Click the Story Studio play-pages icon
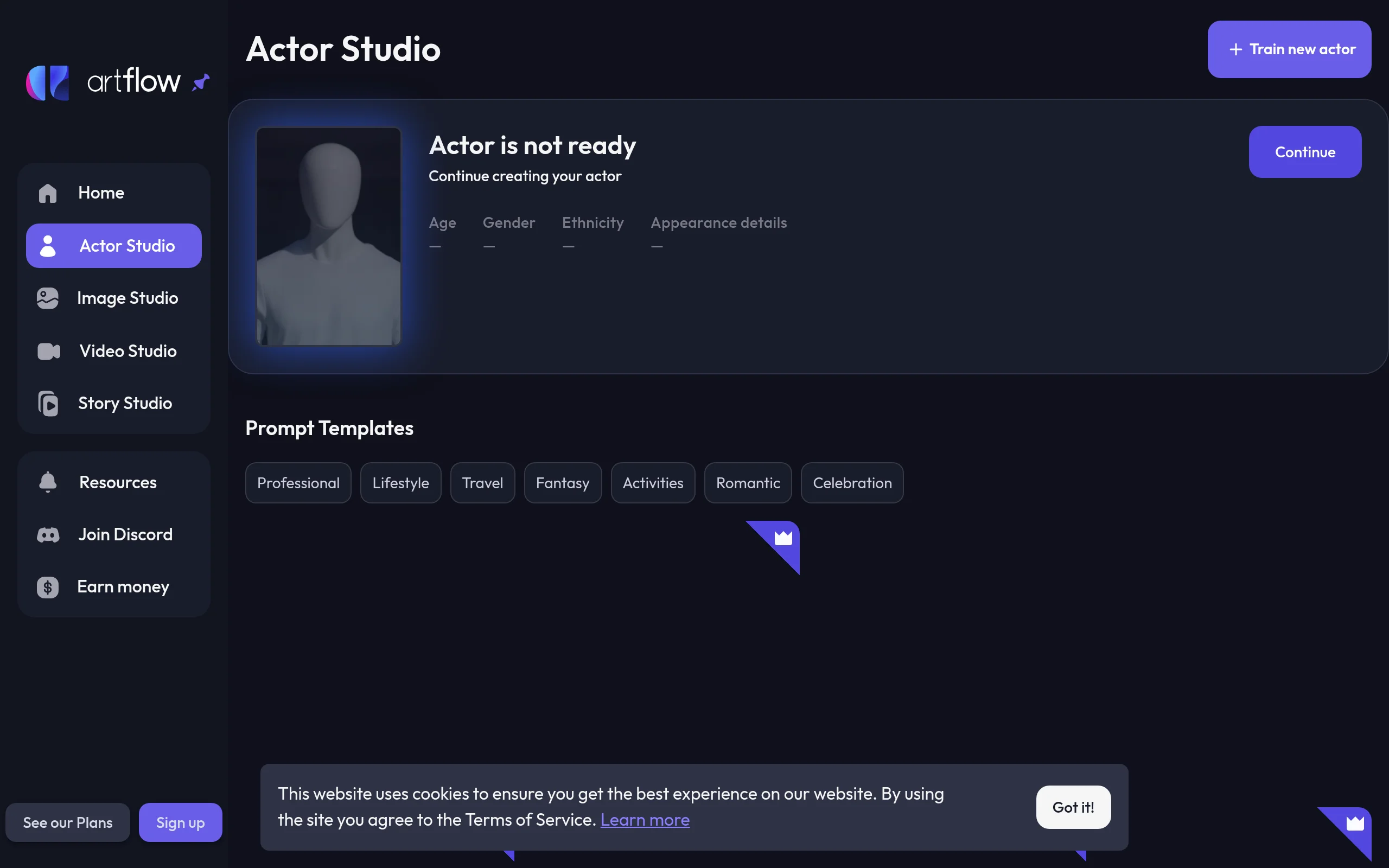The height and width of the screenshot is (868, 1389). pos(48,404)
